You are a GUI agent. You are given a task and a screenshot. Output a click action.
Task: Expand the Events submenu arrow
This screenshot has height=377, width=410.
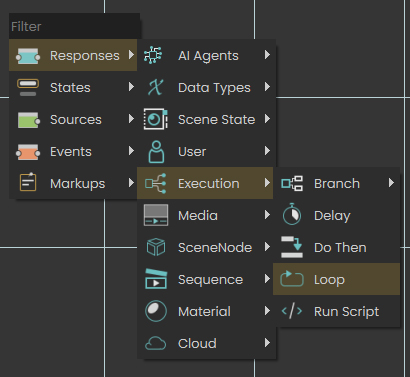131,151
